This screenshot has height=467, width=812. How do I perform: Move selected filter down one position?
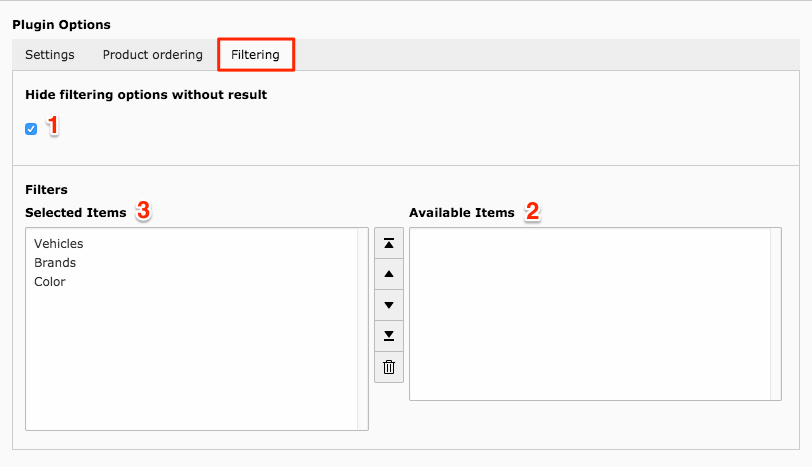389,305
